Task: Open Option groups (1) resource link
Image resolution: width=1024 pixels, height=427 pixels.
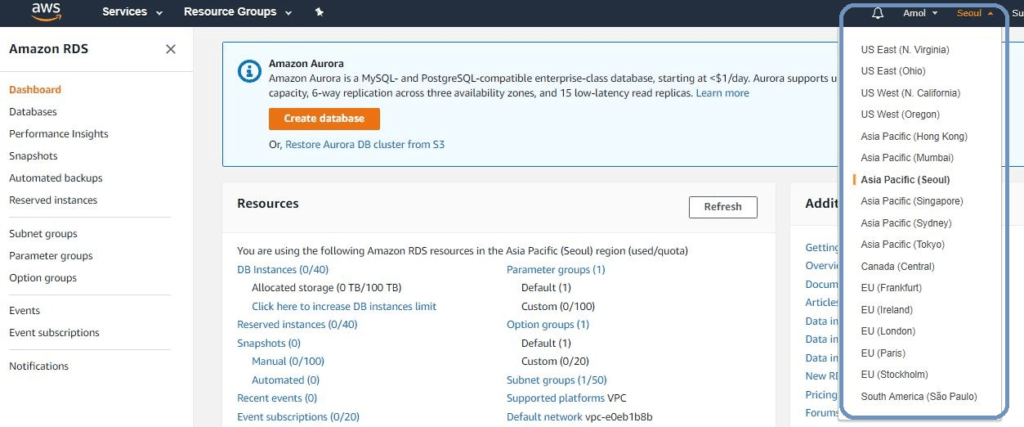Action: 548,324
